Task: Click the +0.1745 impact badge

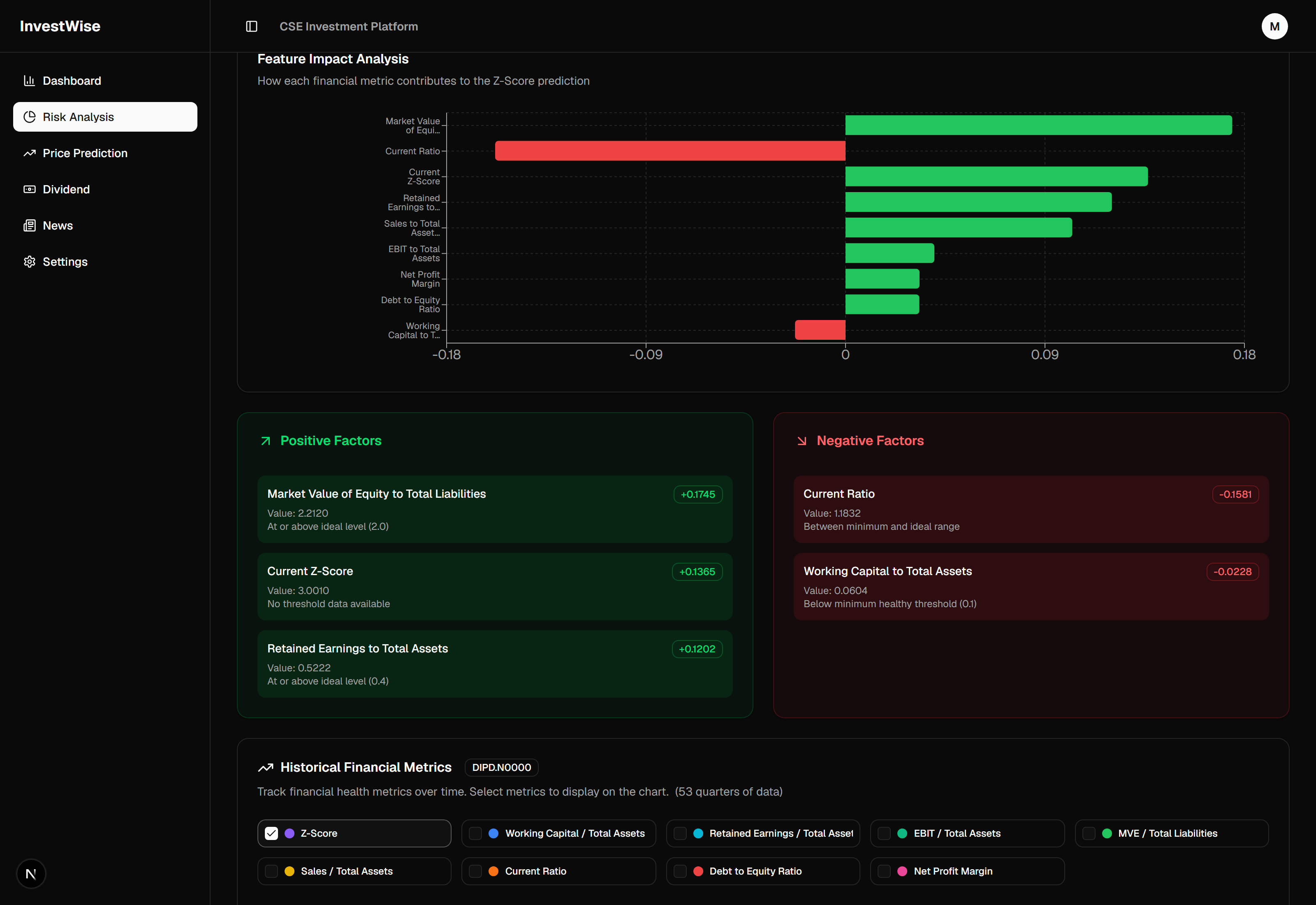Action: (x=697, y=494)
